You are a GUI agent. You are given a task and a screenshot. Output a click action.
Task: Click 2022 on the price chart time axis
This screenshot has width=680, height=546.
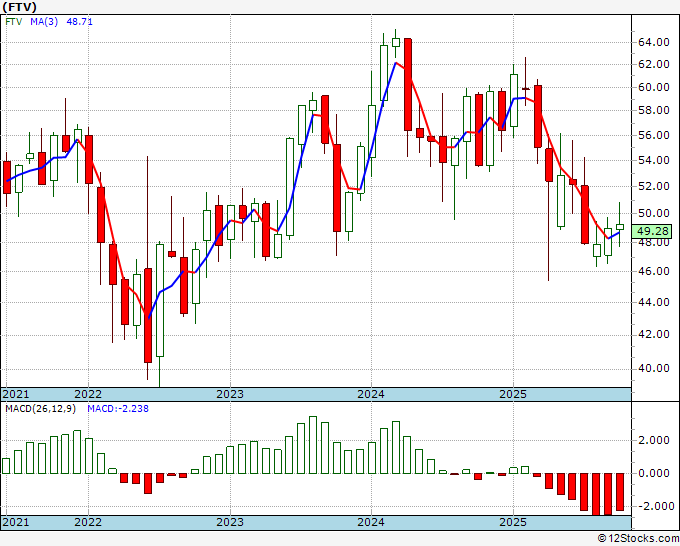(x=88, y=395)
